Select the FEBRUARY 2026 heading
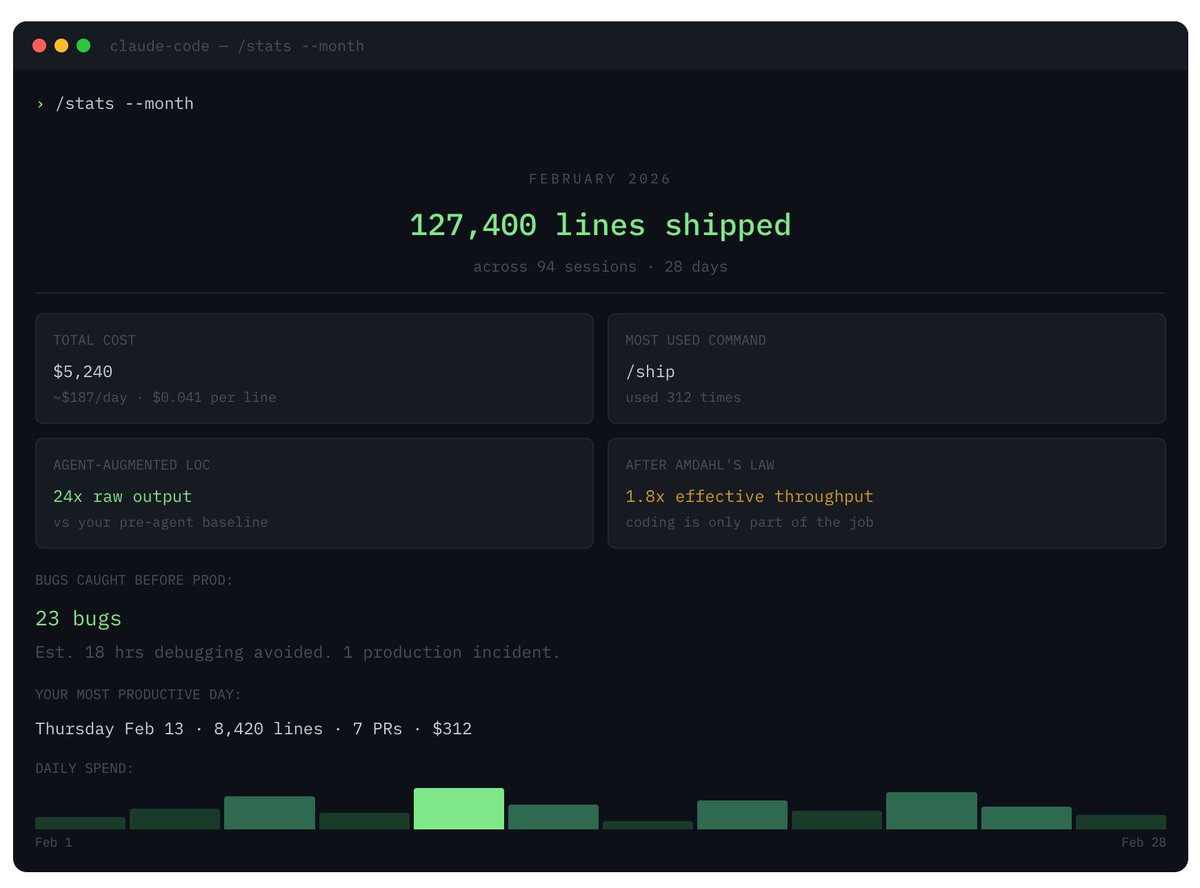 (x=600, y=179)
